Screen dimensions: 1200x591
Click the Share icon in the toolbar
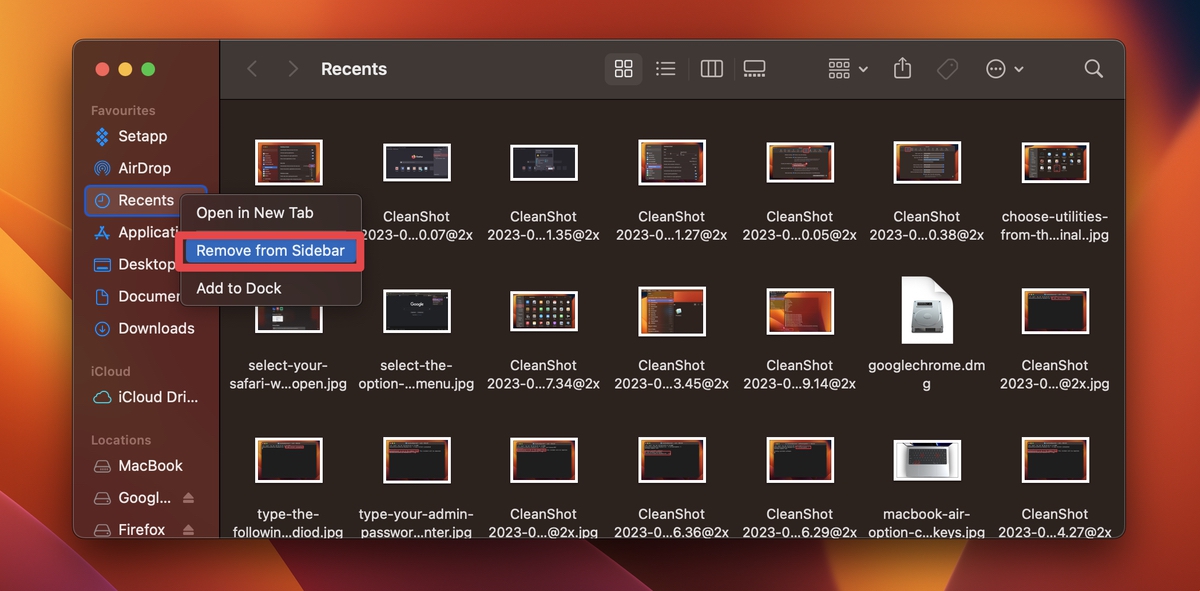pos(901,69)
